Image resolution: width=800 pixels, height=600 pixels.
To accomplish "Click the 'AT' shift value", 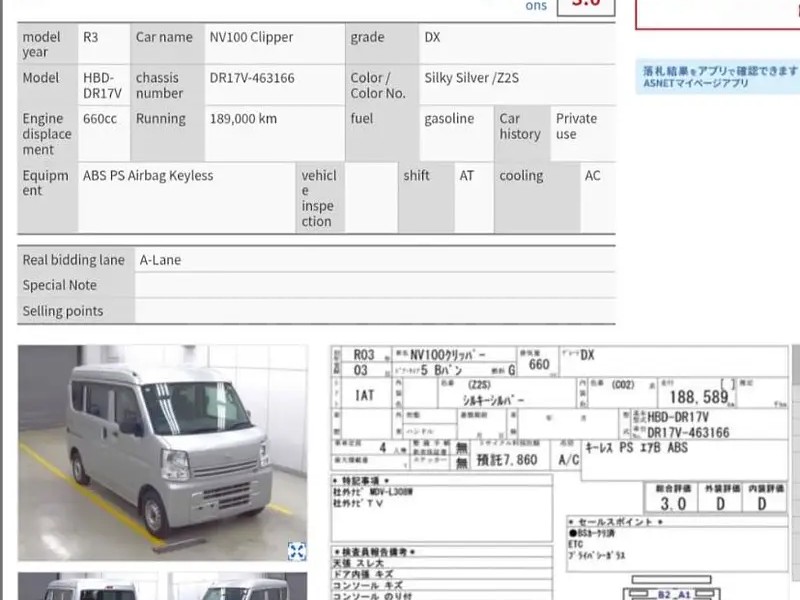I will (x=467, y=176).
